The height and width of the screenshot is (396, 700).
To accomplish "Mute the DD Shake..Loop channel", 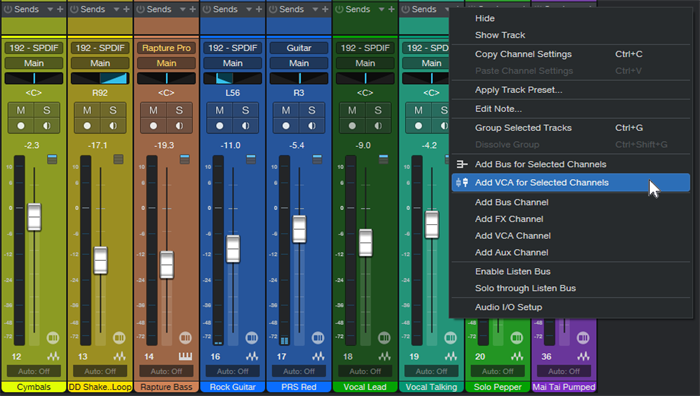I will coord(87,110).
